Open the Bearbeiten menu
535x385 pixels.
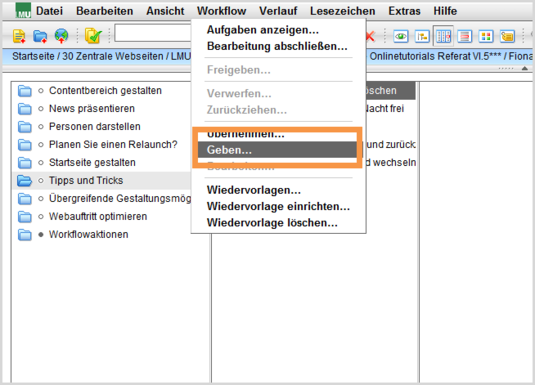click(104, 11)
